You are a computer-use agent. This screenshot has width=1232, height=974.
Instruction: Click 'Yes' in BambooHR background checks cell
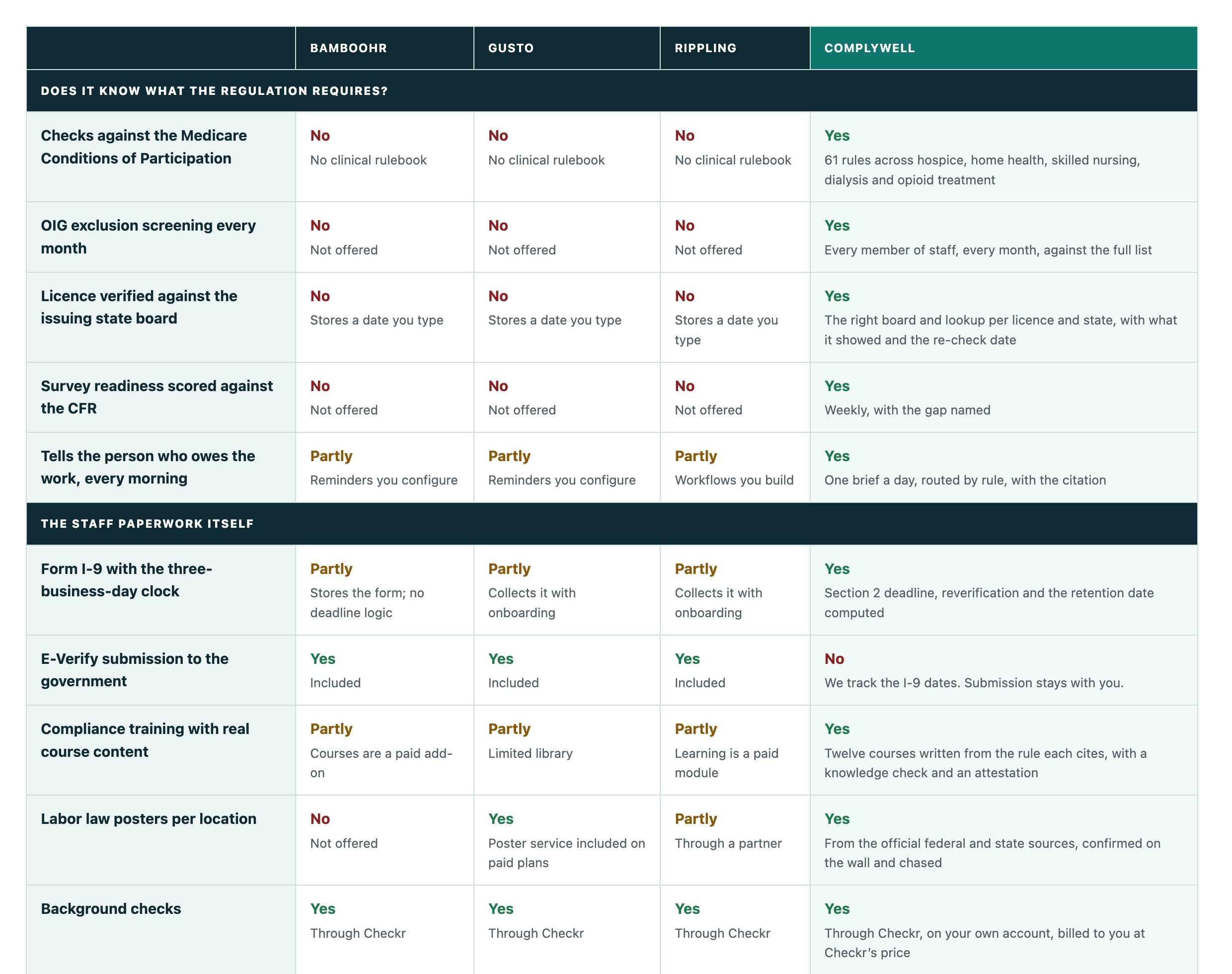(x=323, y=909)
